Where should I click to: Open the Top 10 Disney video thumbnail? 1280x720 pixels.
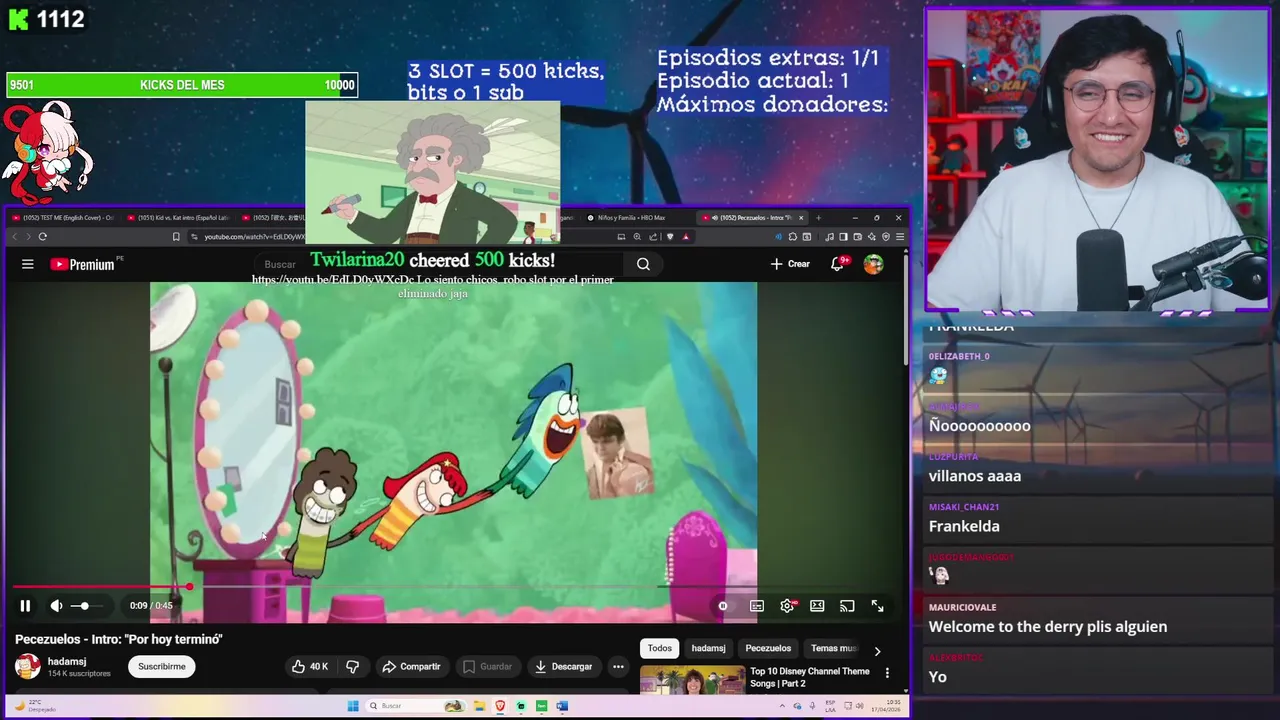click(692, 680)
